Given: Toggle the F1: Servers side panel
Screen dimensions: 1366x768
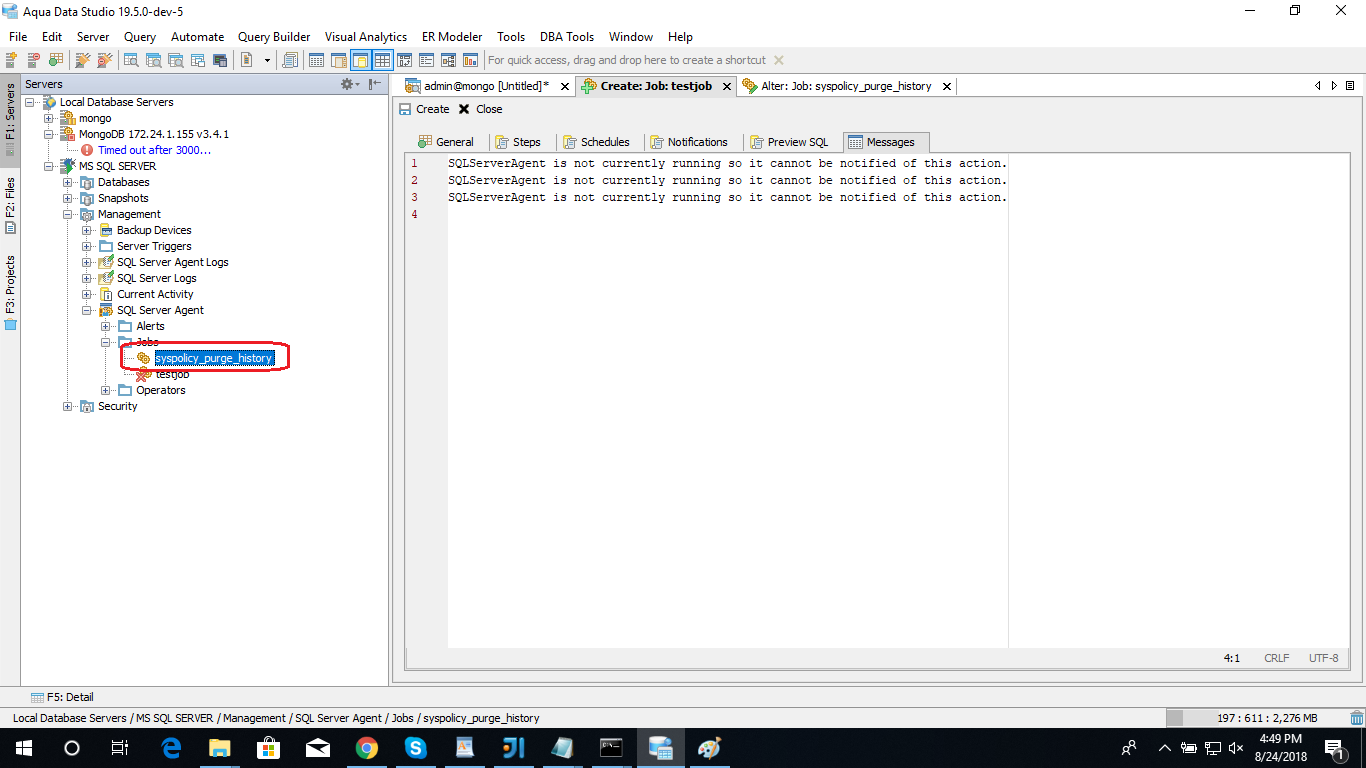Looking at the screenshot, I should tap(10, 119).
